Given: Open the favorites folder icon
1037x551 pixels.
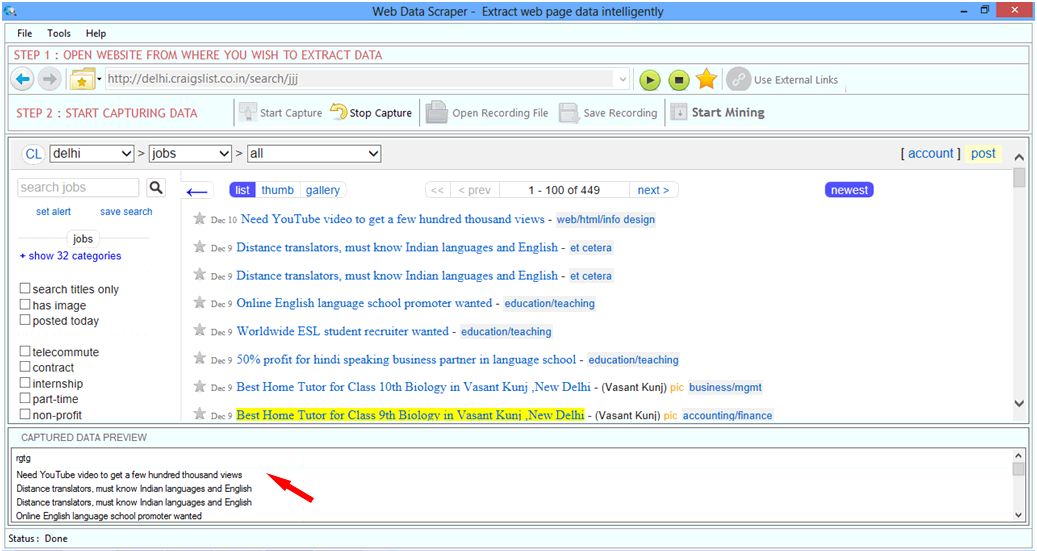Looking at the screenshot, I should 83,79.
